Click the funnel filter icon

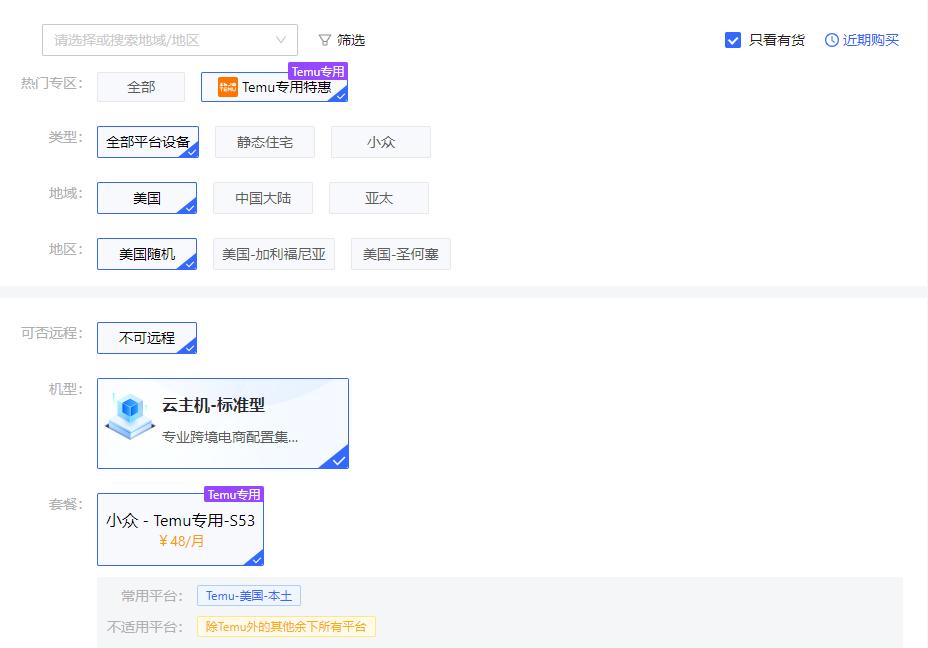pos(324,40)
